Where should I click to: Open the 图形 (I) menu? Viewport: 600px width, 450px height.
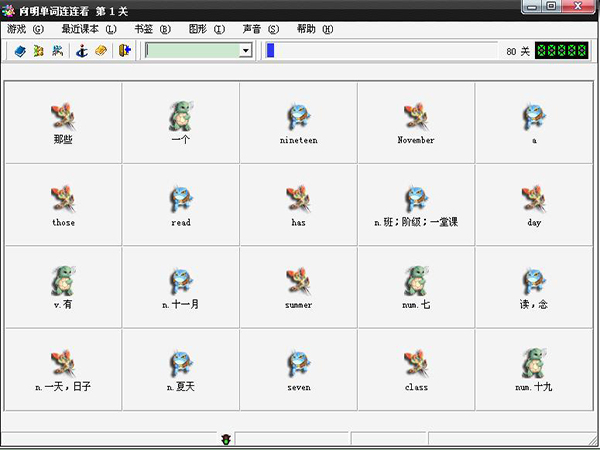(x=207, y=29)
